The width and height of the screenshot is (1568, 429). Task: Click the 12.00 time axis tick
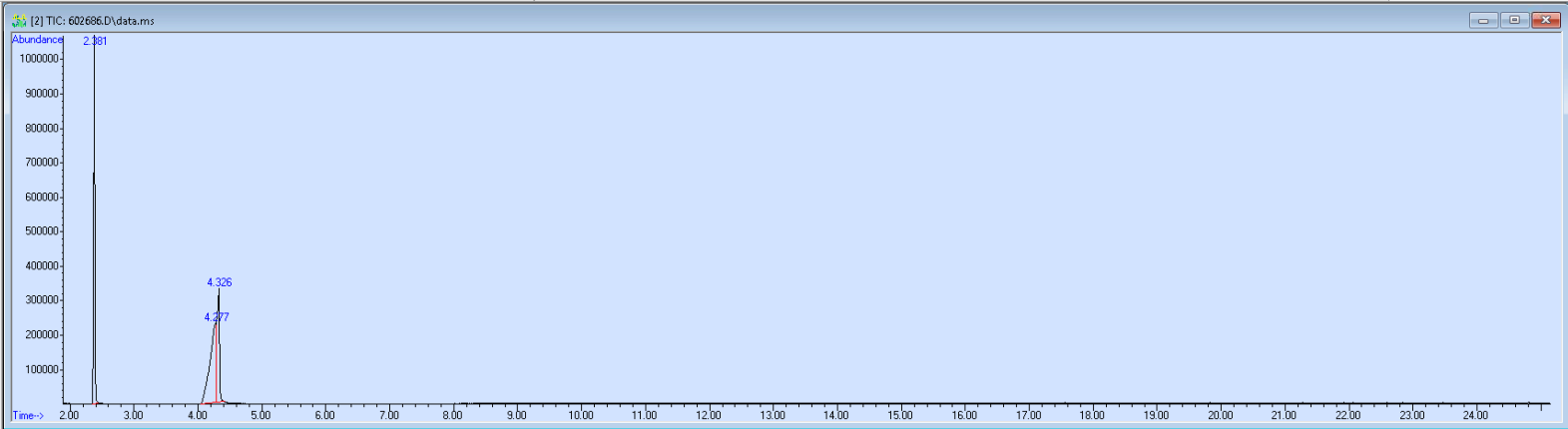(x=709, y=415)
